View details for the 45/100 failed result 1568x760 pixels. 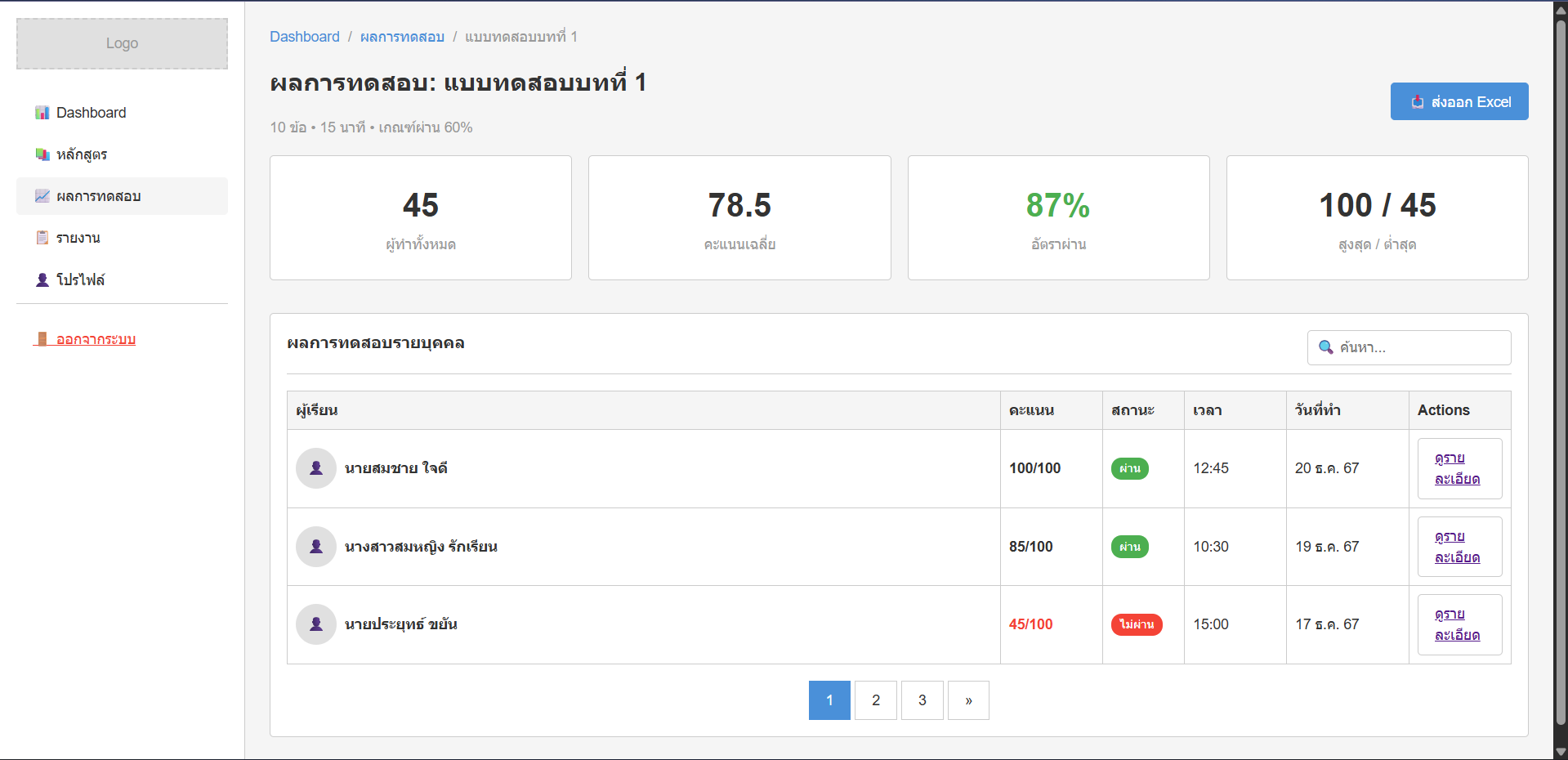(x=1459, y=624)
